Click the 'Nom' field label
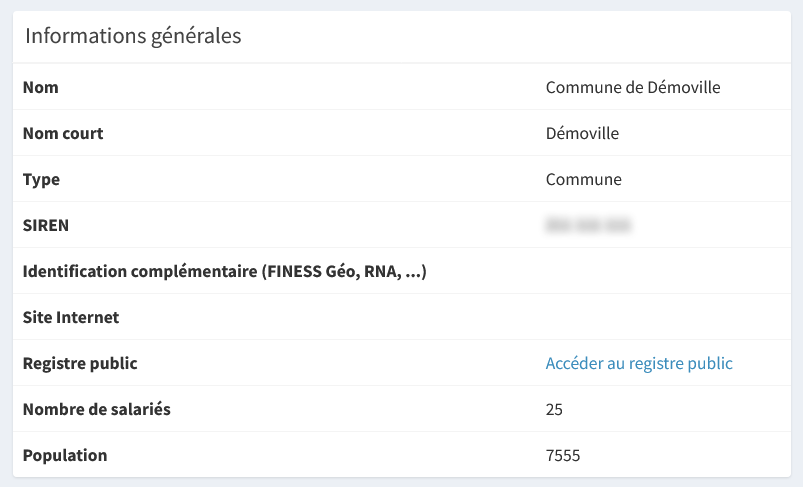Viewport: 803px width, 487px height. pos(41,88)
